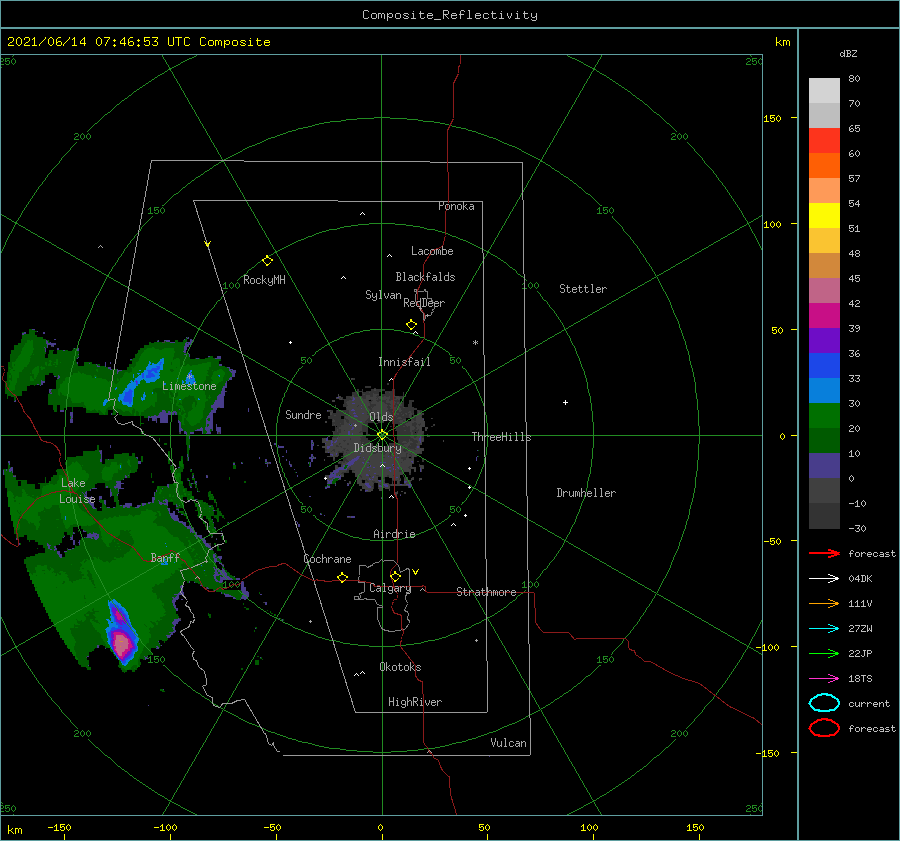Click the Vulcan label
900x841 pixels.
pos(509,743)
